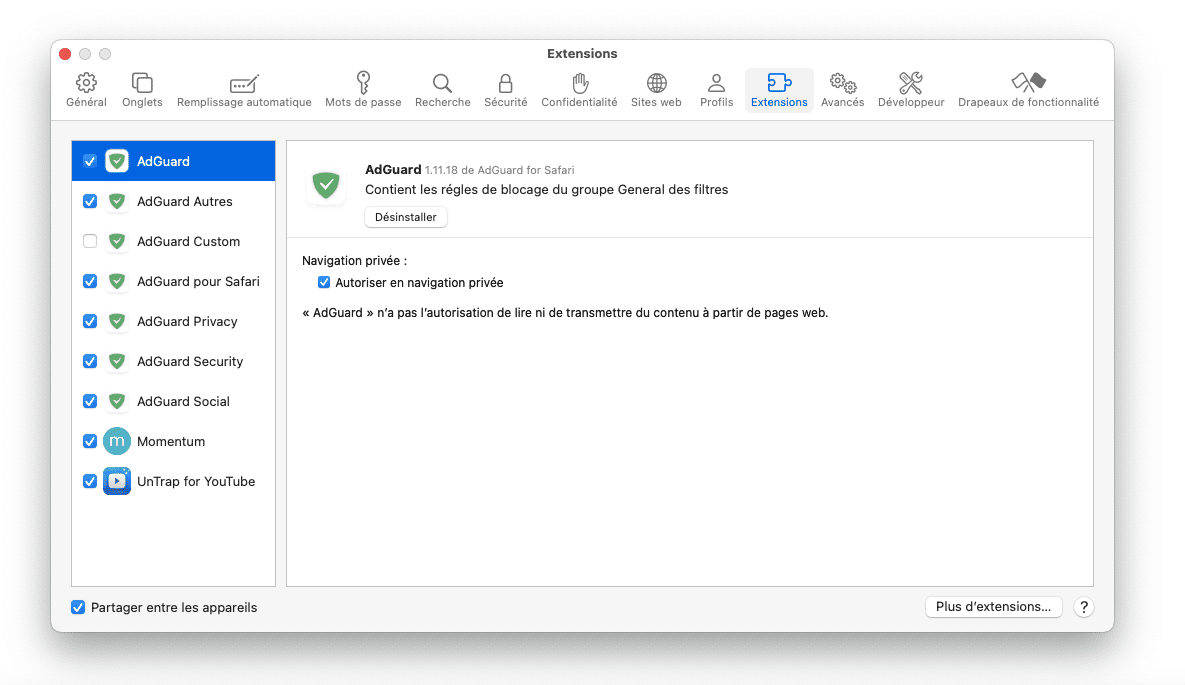This screenshot has width=1185, height=685.
Task: Select AdGuard Social row label
Action: point(183,401)
